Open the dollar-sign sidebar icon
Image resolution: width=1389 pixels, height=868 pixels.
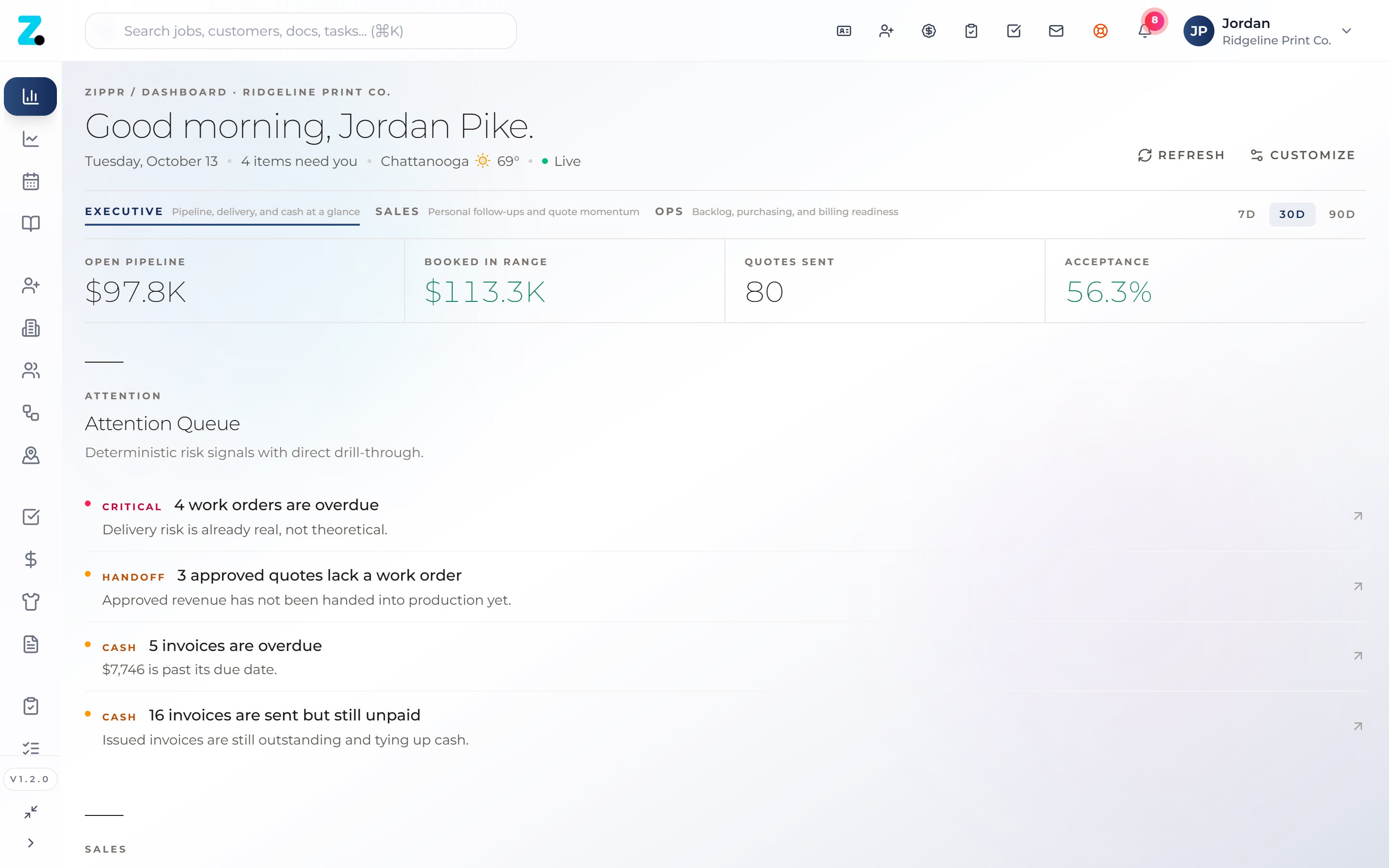[30, 559]
